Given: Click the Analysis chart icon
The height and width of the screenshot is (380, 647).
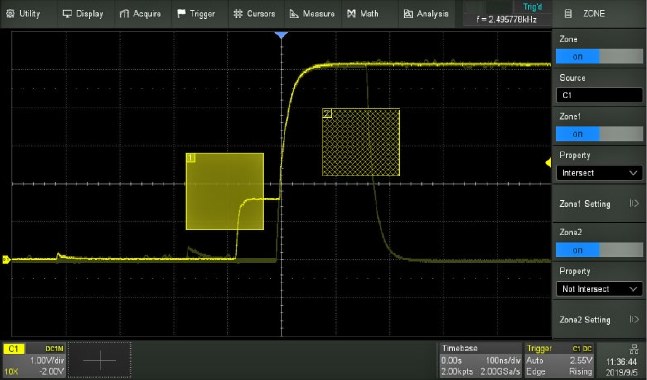Looking at the screenshot, I should (408, 14).
